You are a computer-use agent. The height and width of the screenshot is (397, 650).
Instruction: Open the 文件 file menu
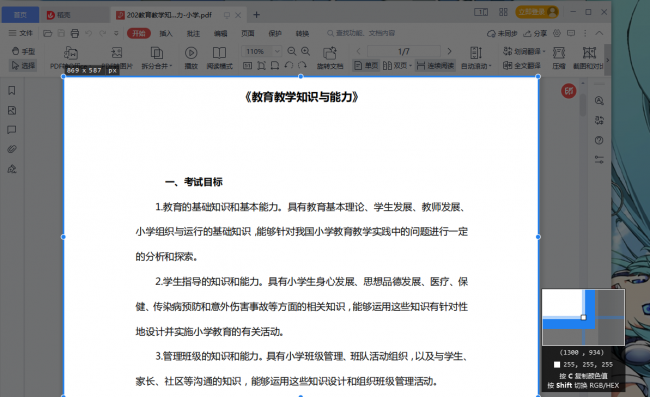(21, 33)
